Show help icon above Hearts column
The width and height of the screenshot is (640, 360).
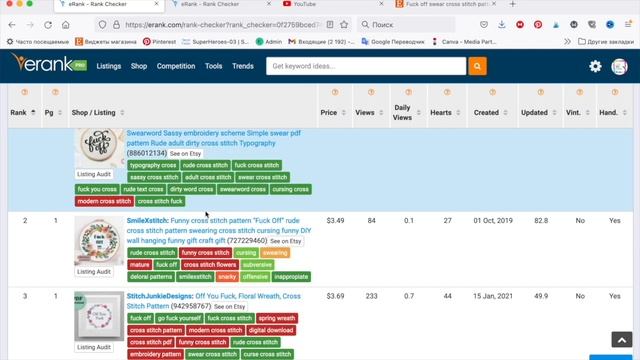click(447, 92)
